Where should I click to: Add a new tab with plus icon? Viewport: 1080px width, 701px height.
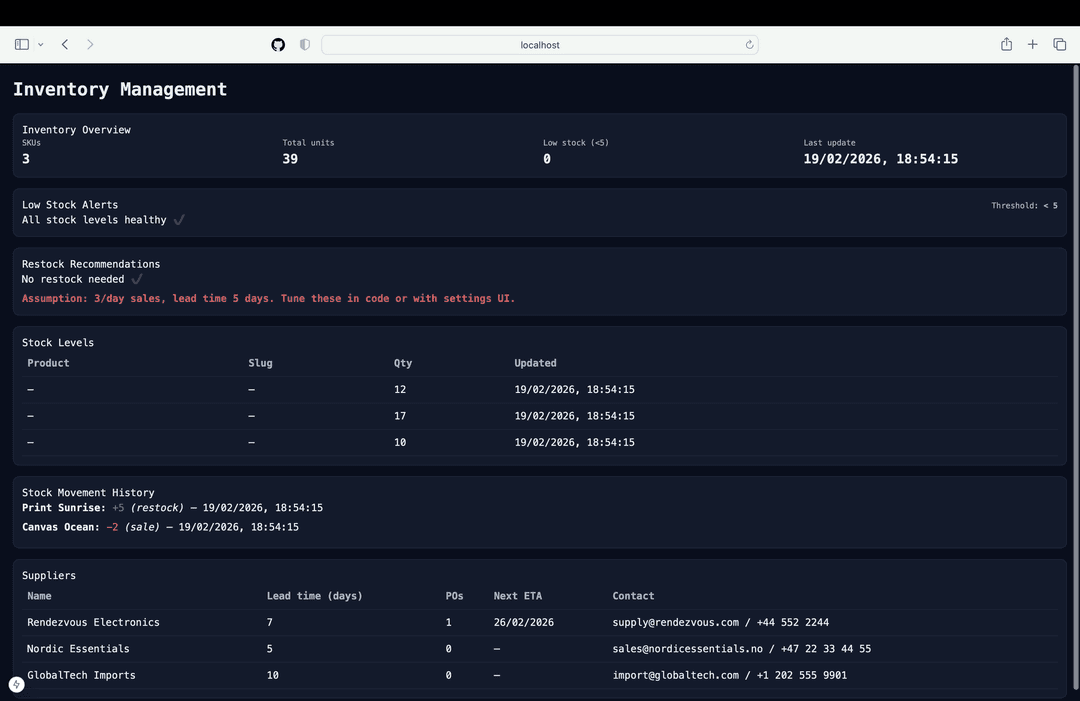click(x=1032, y=44)
